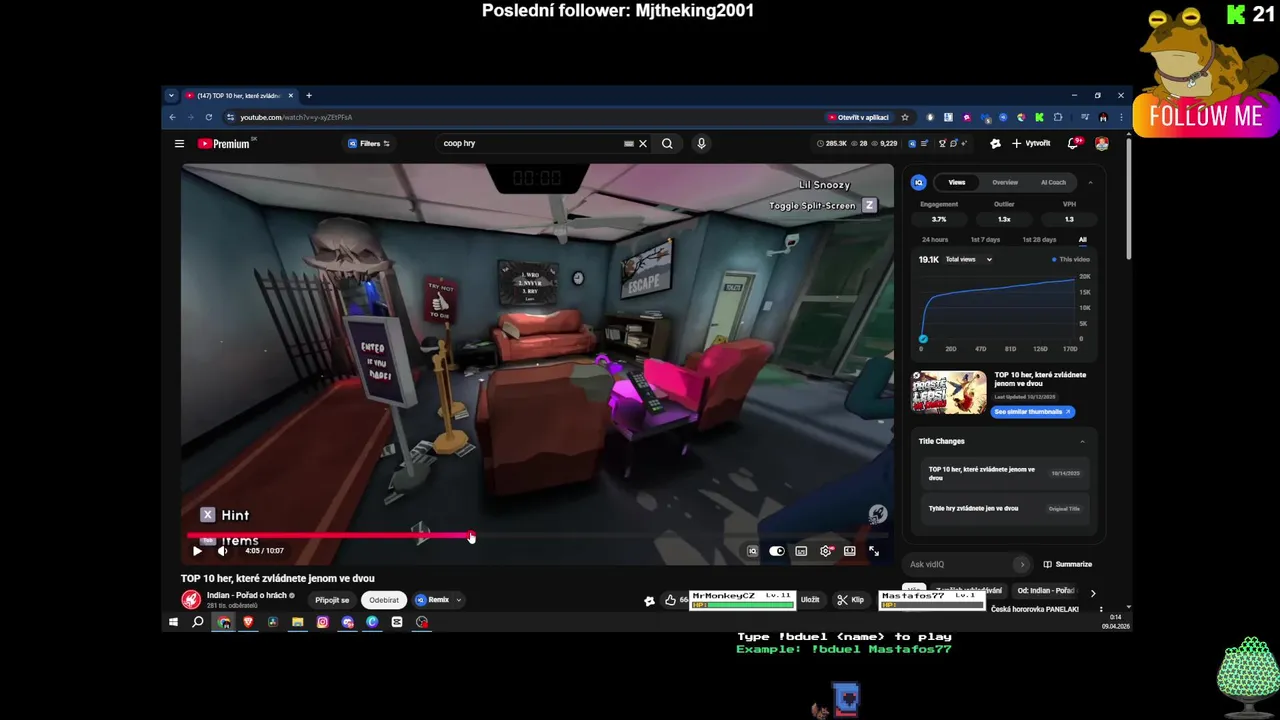The image size is (1280, 720).
Task: Select 'Od: Indian - Pořad' filter chip
Action: 1046,591
